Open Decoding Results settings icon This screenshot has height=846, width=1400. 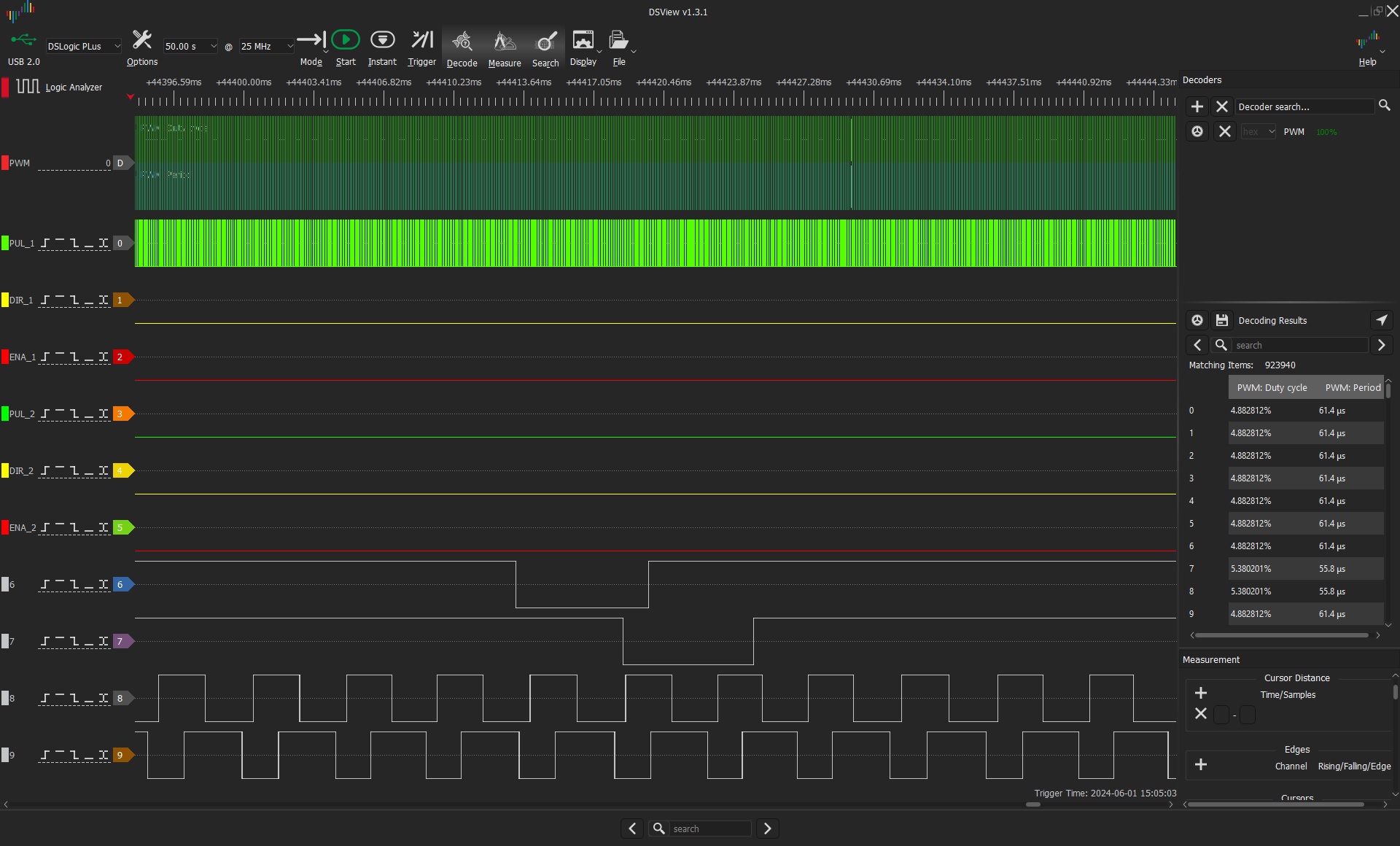tap(1197, 320)
